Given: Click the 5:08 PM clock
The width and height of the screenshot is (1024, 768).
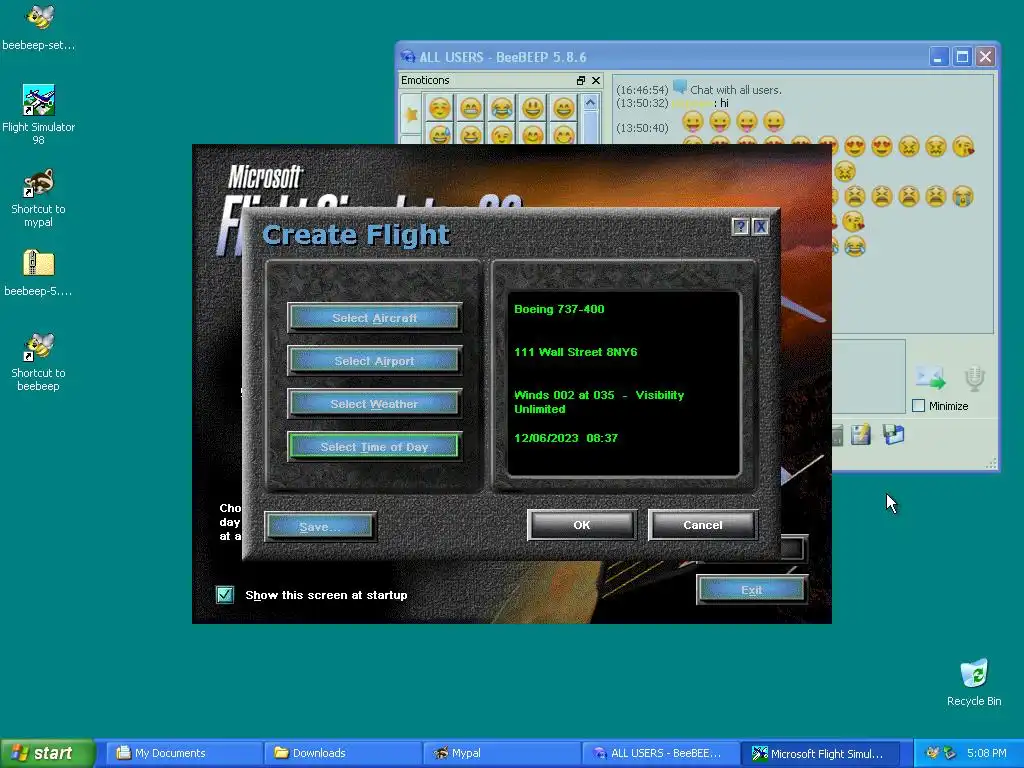Looking at the screenshot, I should [x=987, y=753].
